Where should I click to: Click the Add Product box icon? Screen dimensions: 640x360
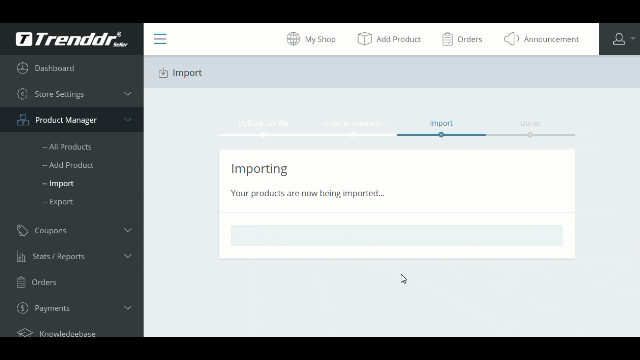364,39
